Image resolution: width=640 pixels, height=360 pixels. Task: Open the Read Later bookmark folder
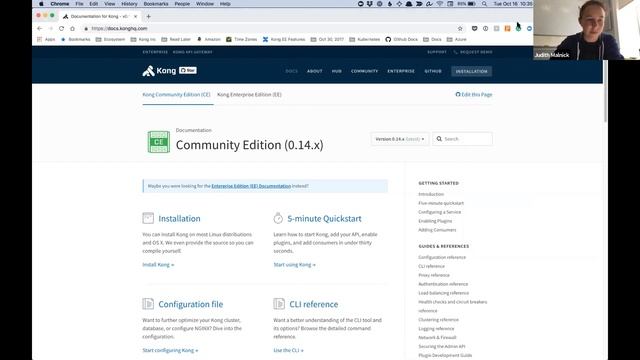[x=176, y=40]
